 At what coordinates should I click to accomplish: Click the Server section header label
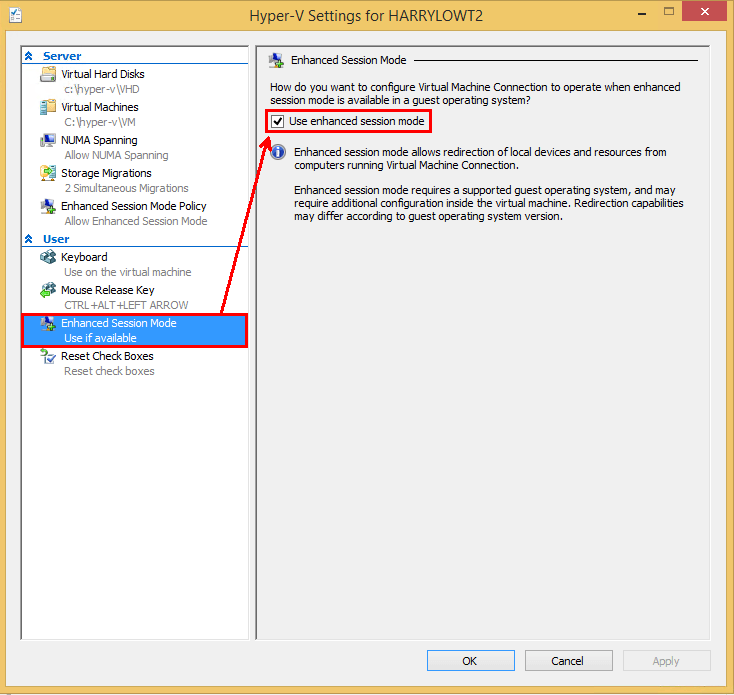62,56
